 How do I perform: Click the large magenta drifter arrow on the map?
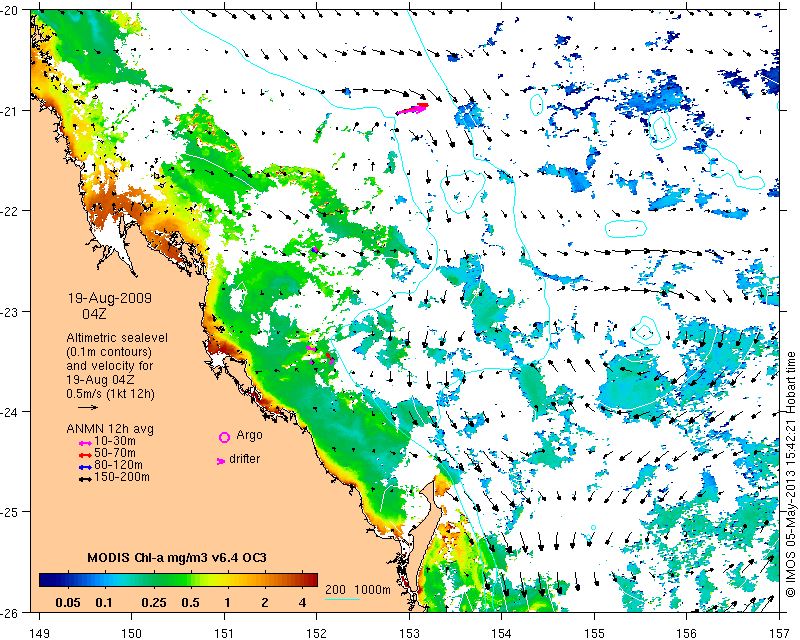[x=412, y=109]
